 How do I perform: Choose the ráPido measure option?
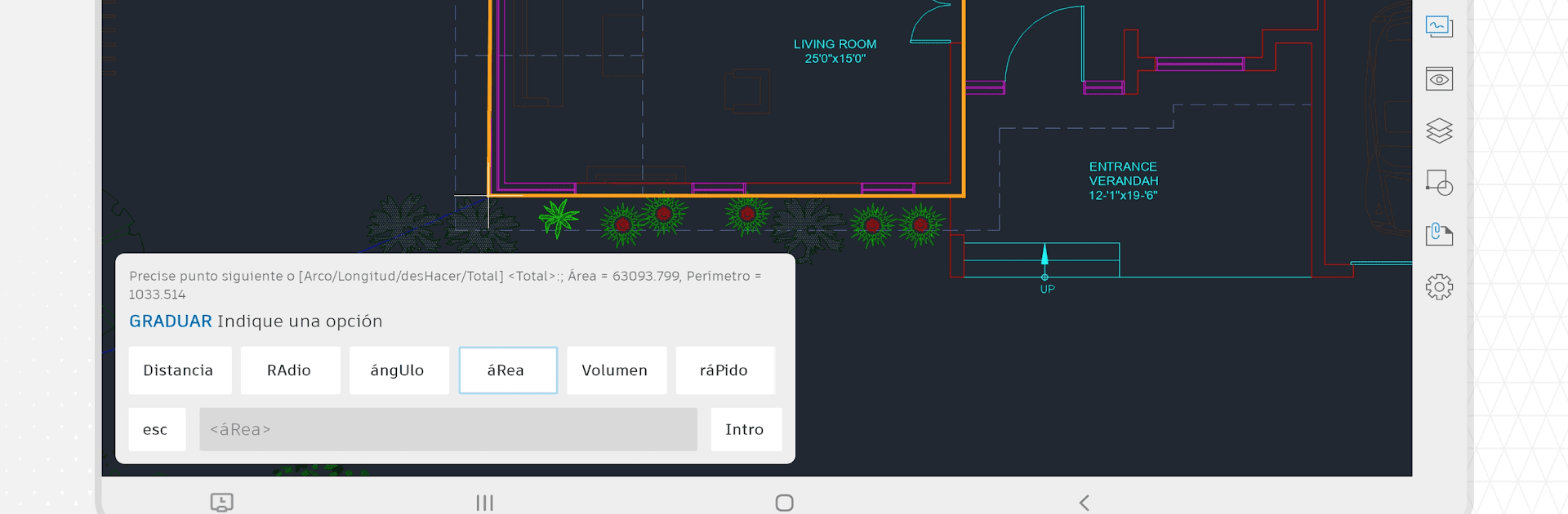click(725, 370)
